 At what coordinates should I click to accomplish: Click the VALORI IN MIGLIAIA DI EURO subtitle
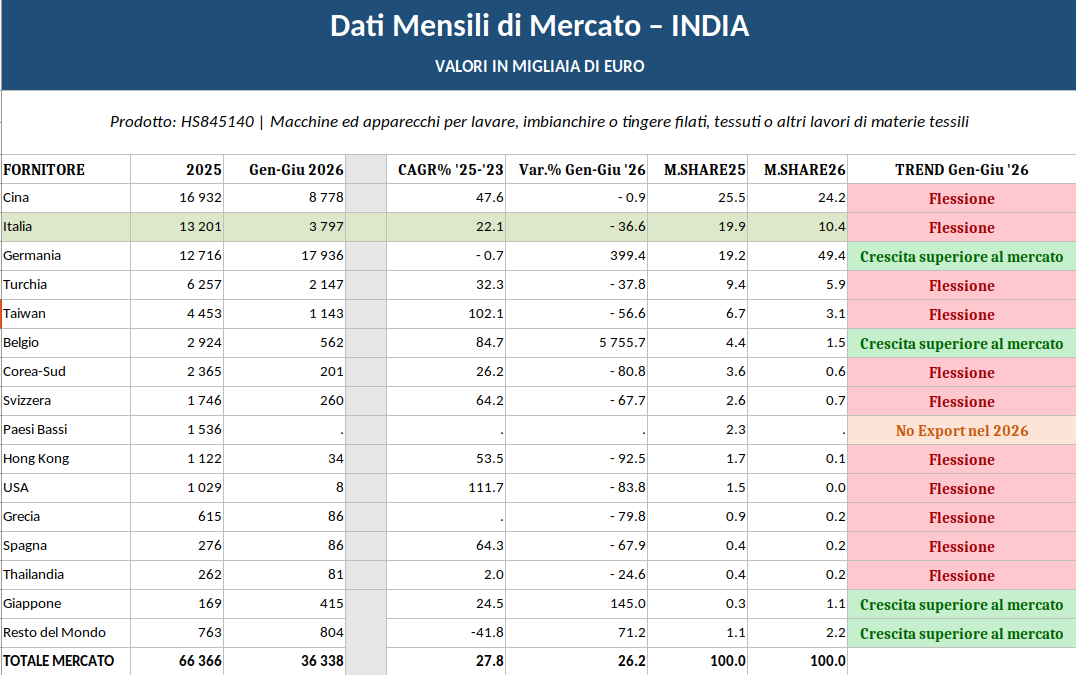539,67
